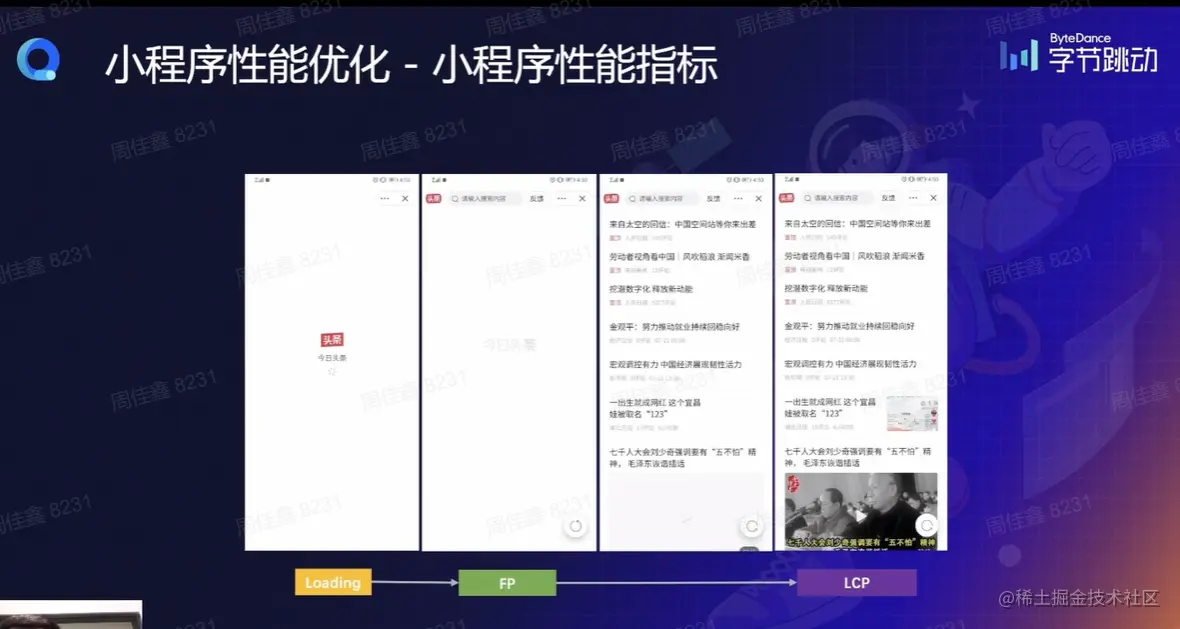Click the loading spinner below 今日头条 on the splash screen
The width and height of the screenshot is (1180, 629).
tap(332, 371)
